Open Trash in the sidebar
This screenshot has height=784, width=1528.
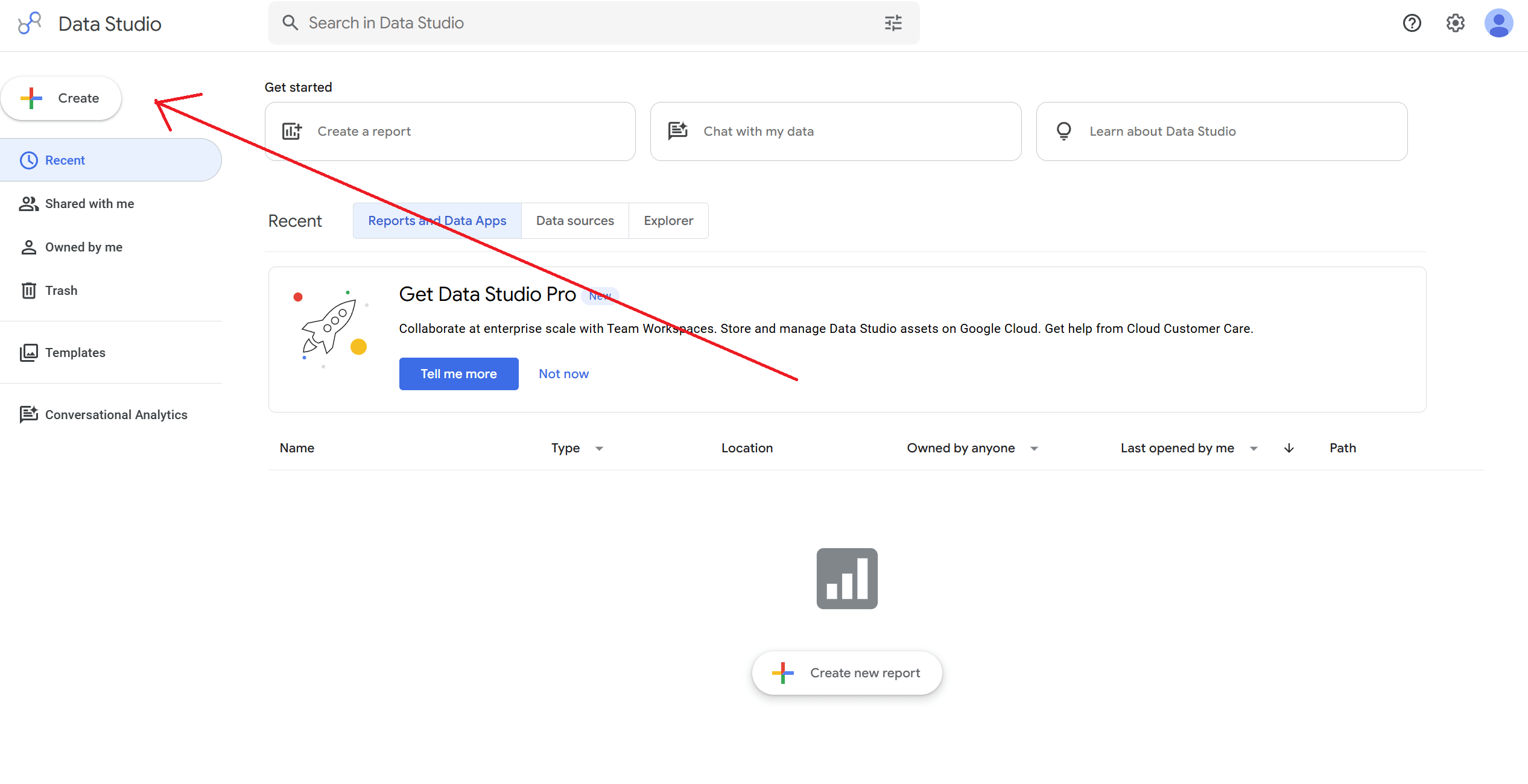(111, 291)
